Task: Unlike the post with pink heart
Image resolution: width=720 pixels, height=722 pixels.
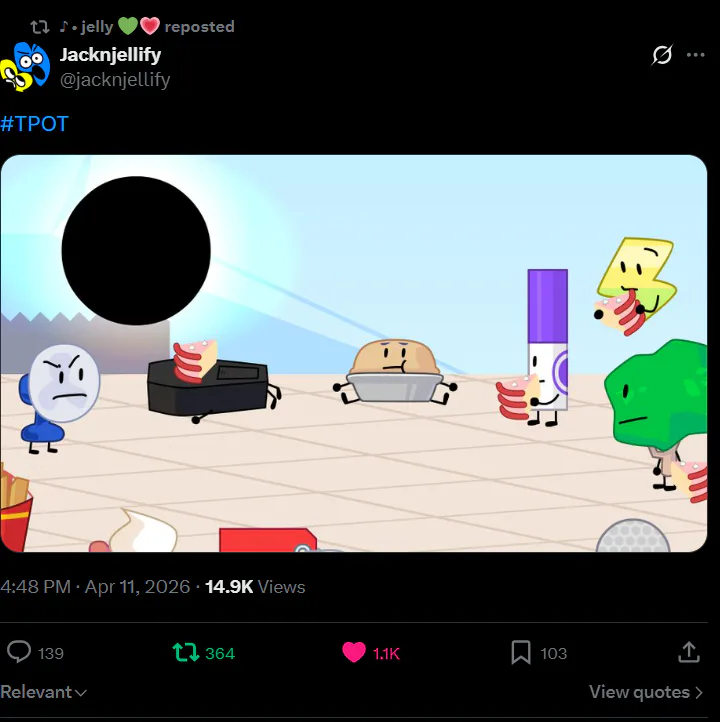Action: tap(354, 652)
